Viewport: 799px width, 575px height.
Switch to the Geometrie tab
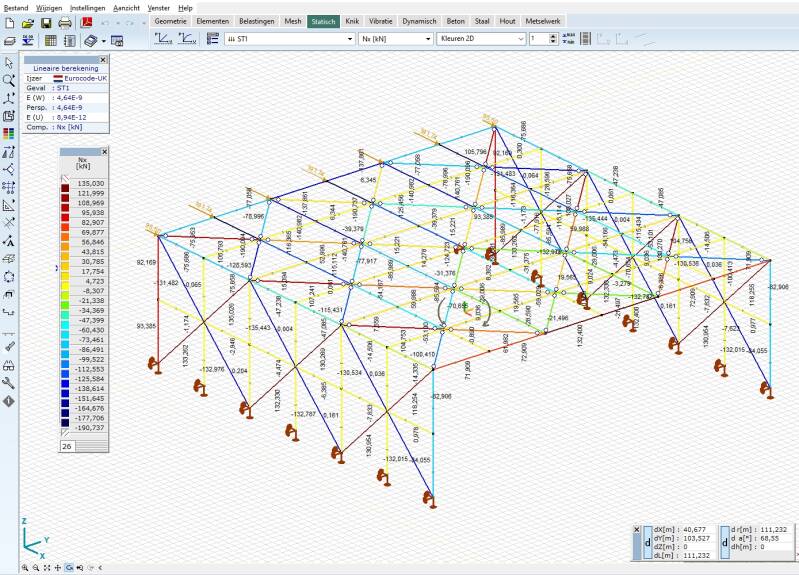170,21
